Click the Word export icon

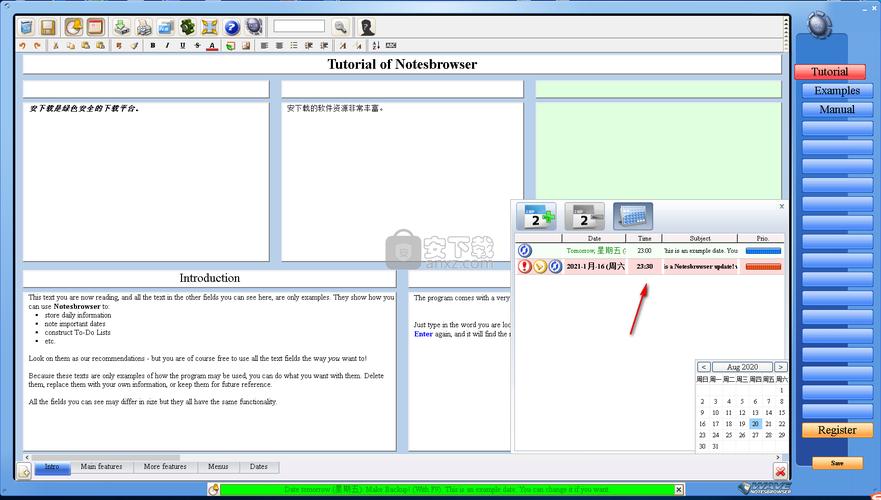pos(166,27)
